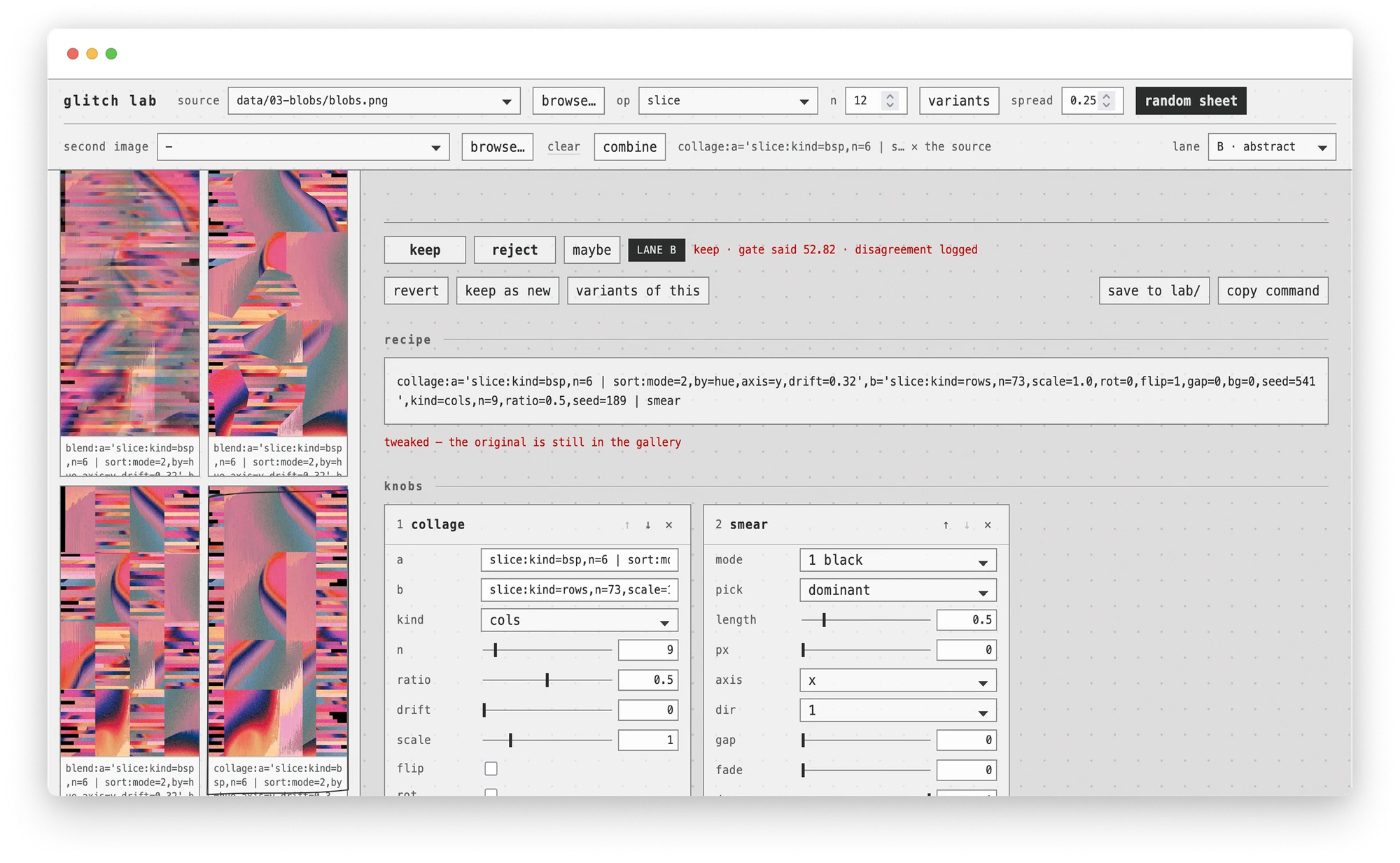Edit collage ratio value 0.5
1400x863 pixels.
[648, 680]
